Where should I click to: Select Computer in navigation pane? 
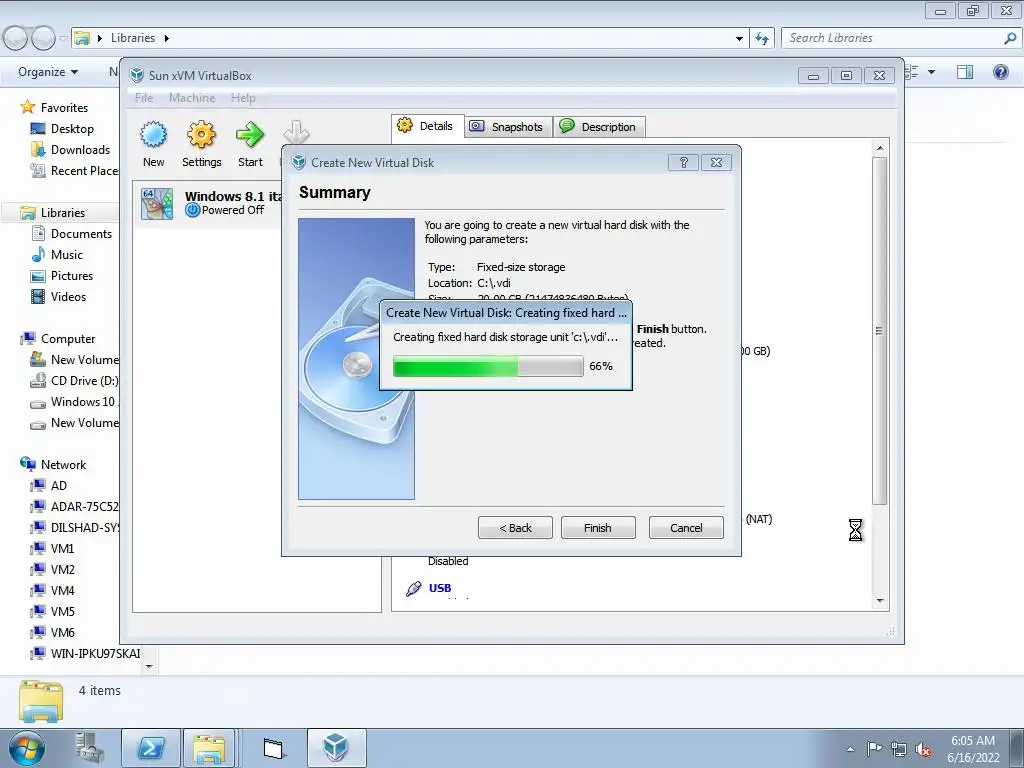pyautogui.click(x=68, y=339)
